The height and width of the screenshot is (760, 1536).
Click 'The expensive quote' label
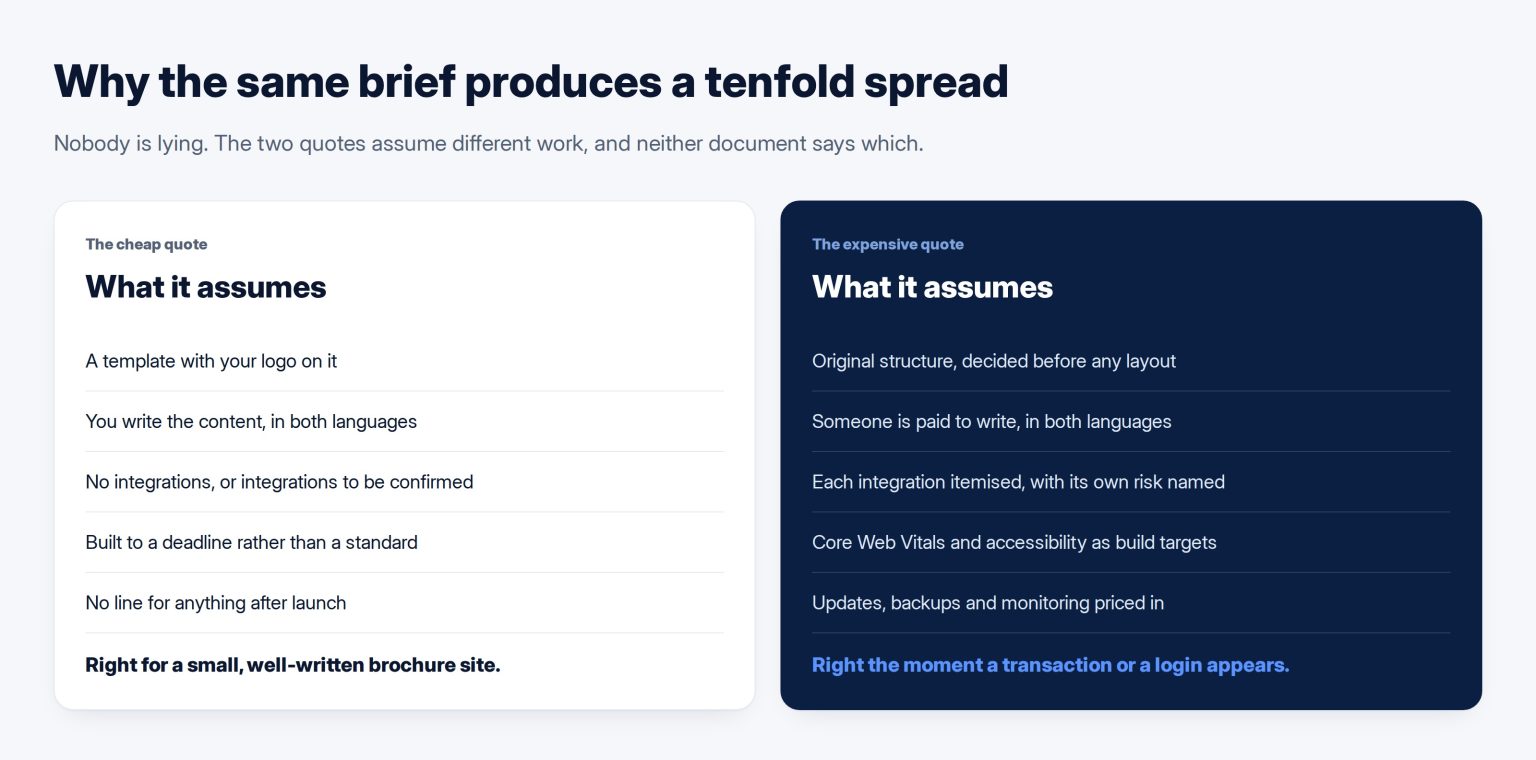tap(887, 244)
